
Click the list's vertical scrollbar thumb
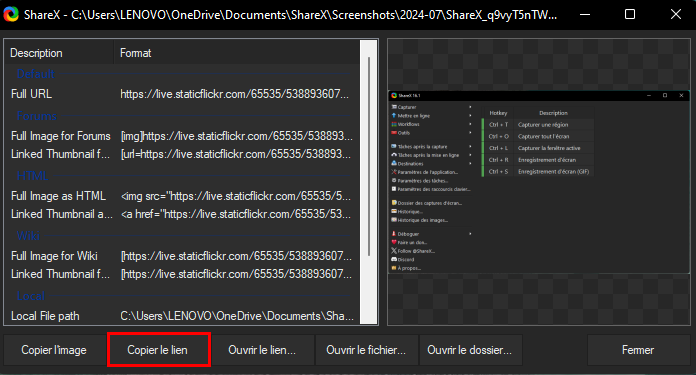click(x=369, y=156)
